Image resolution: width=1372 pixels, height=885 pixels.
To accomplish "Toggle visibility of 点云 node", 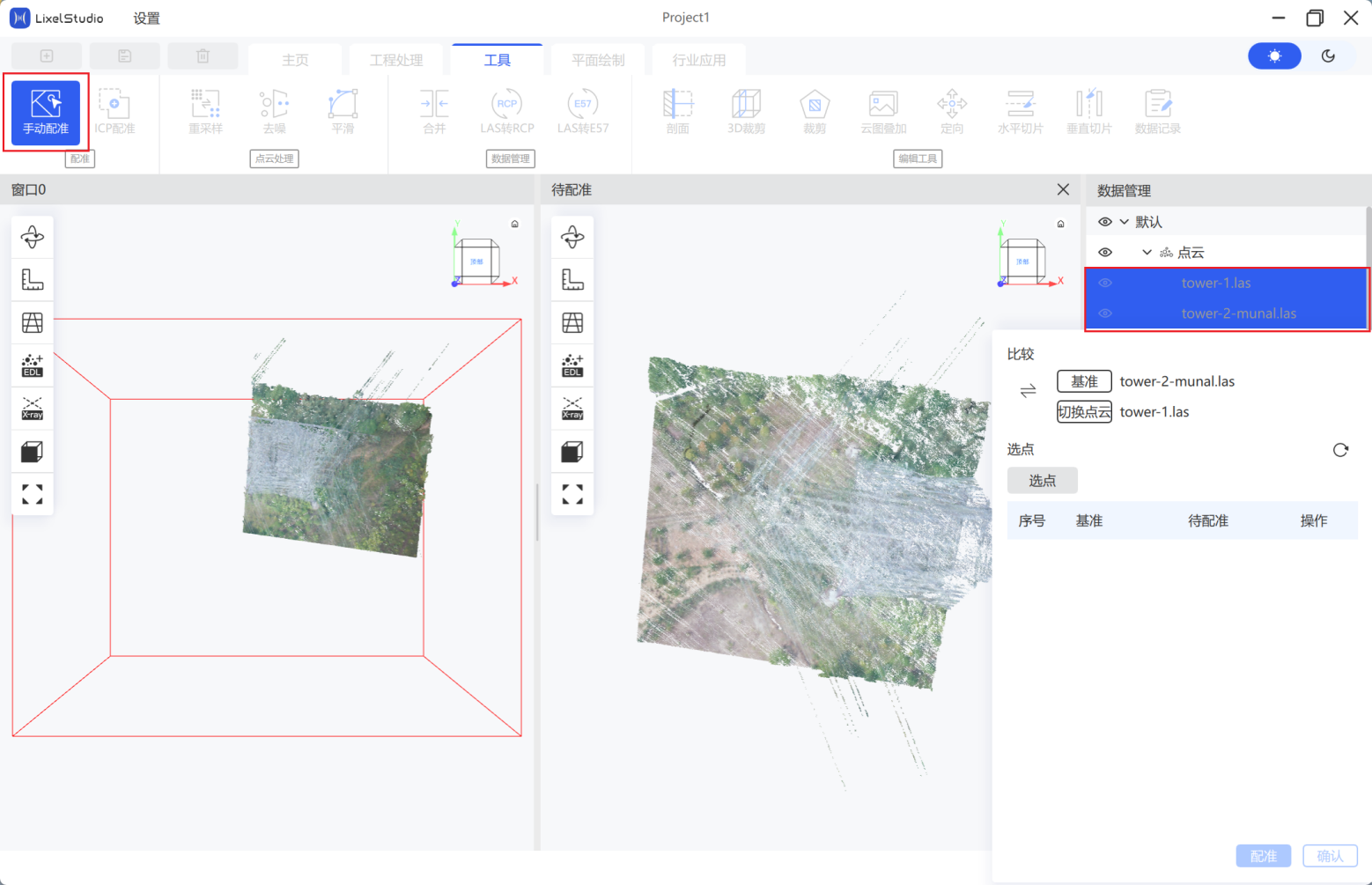I will click(x=1105, y=253).
